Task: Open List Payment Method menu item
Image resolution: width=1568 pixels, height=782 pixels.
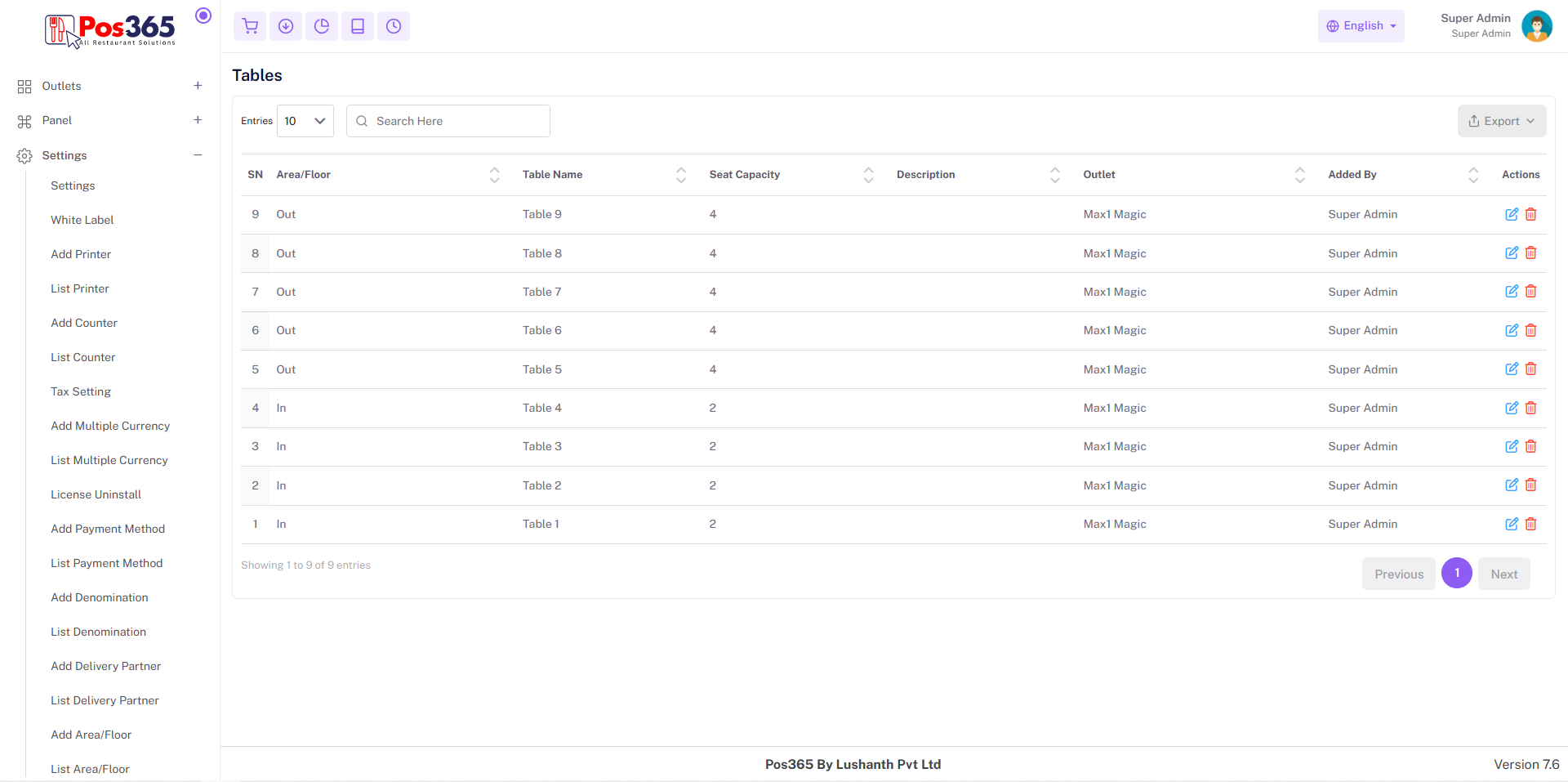Action: 107,563
